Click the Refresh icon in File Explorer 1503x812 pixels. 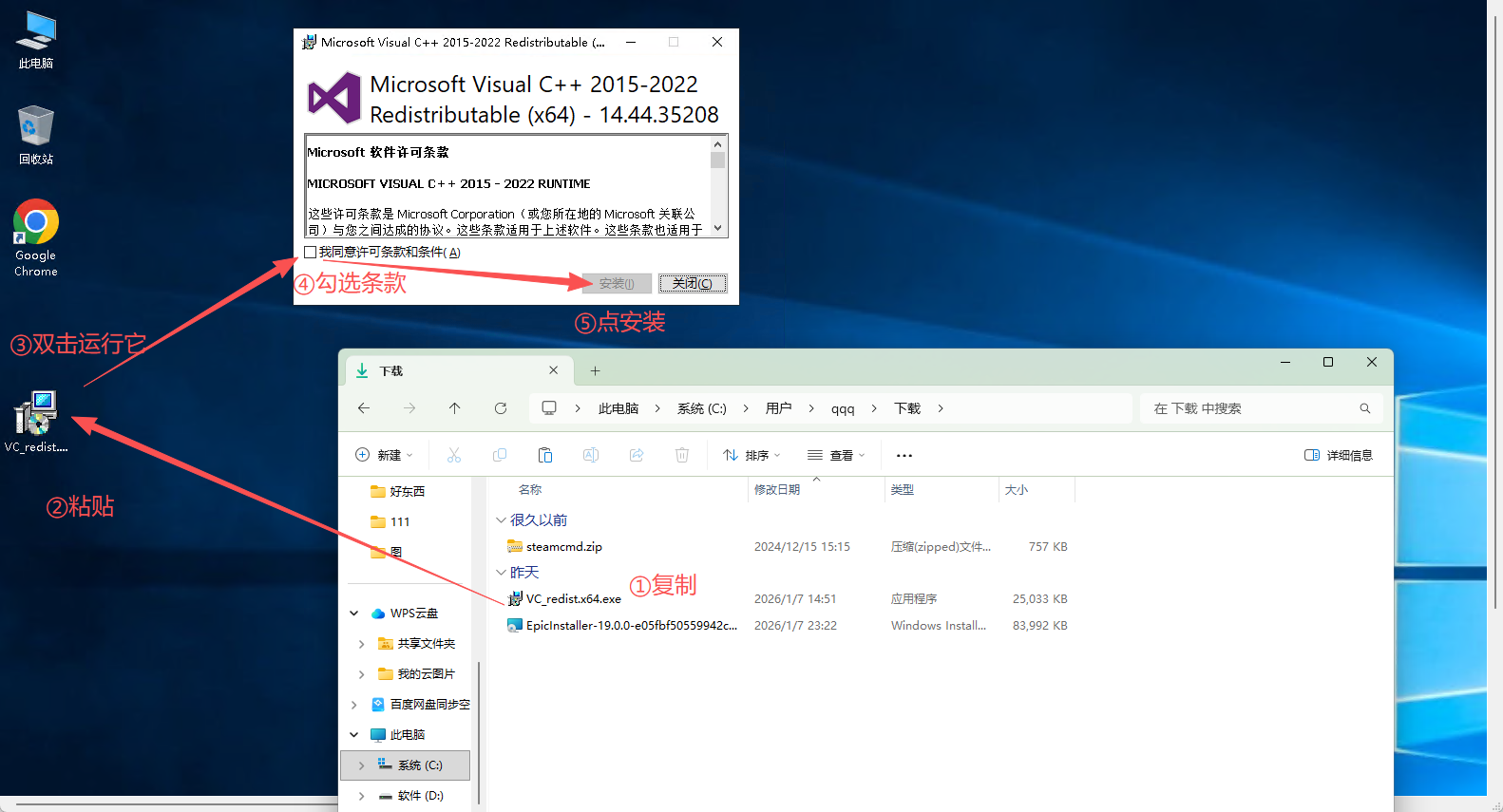(501, 408)
